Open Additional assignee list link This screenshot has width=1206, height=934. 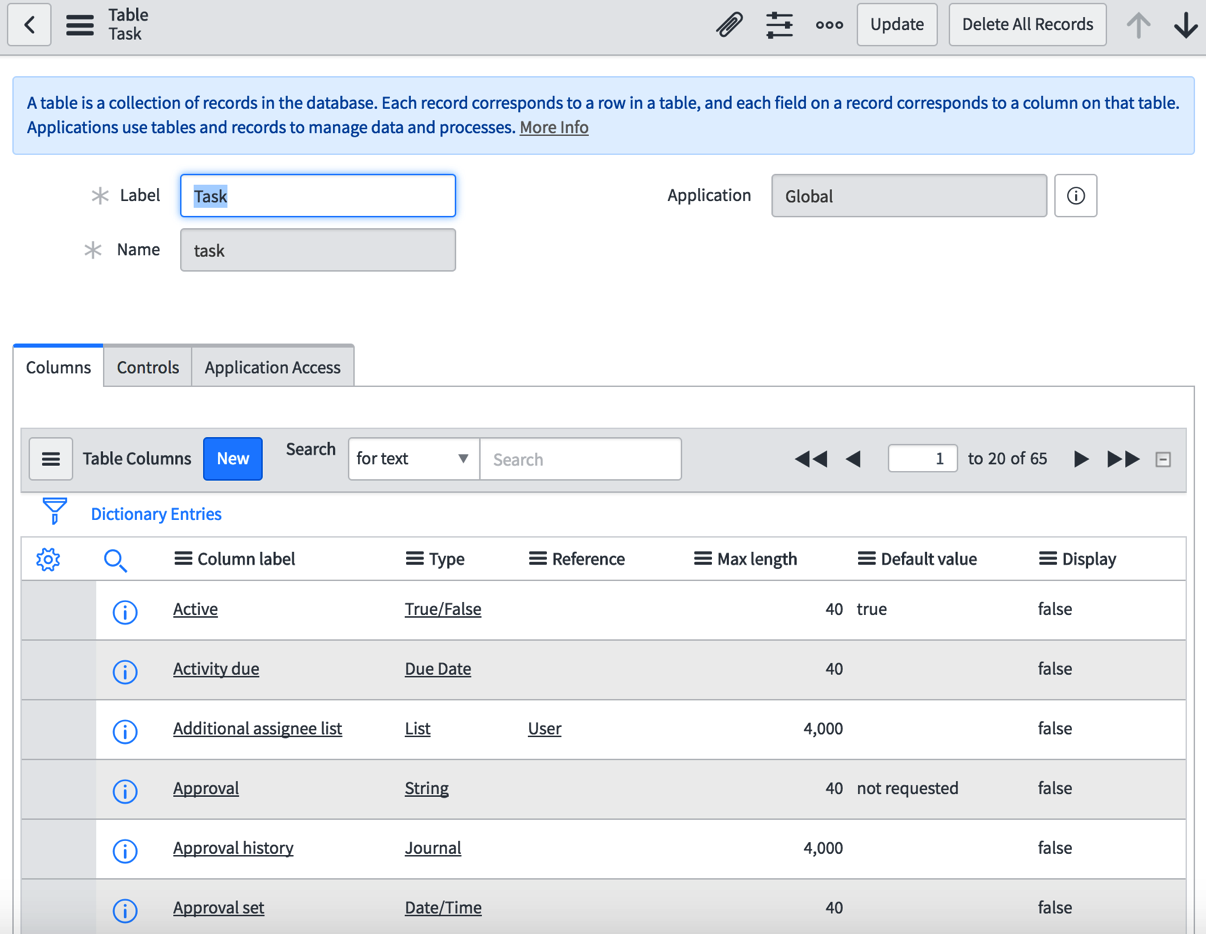(x=257, y=729)
